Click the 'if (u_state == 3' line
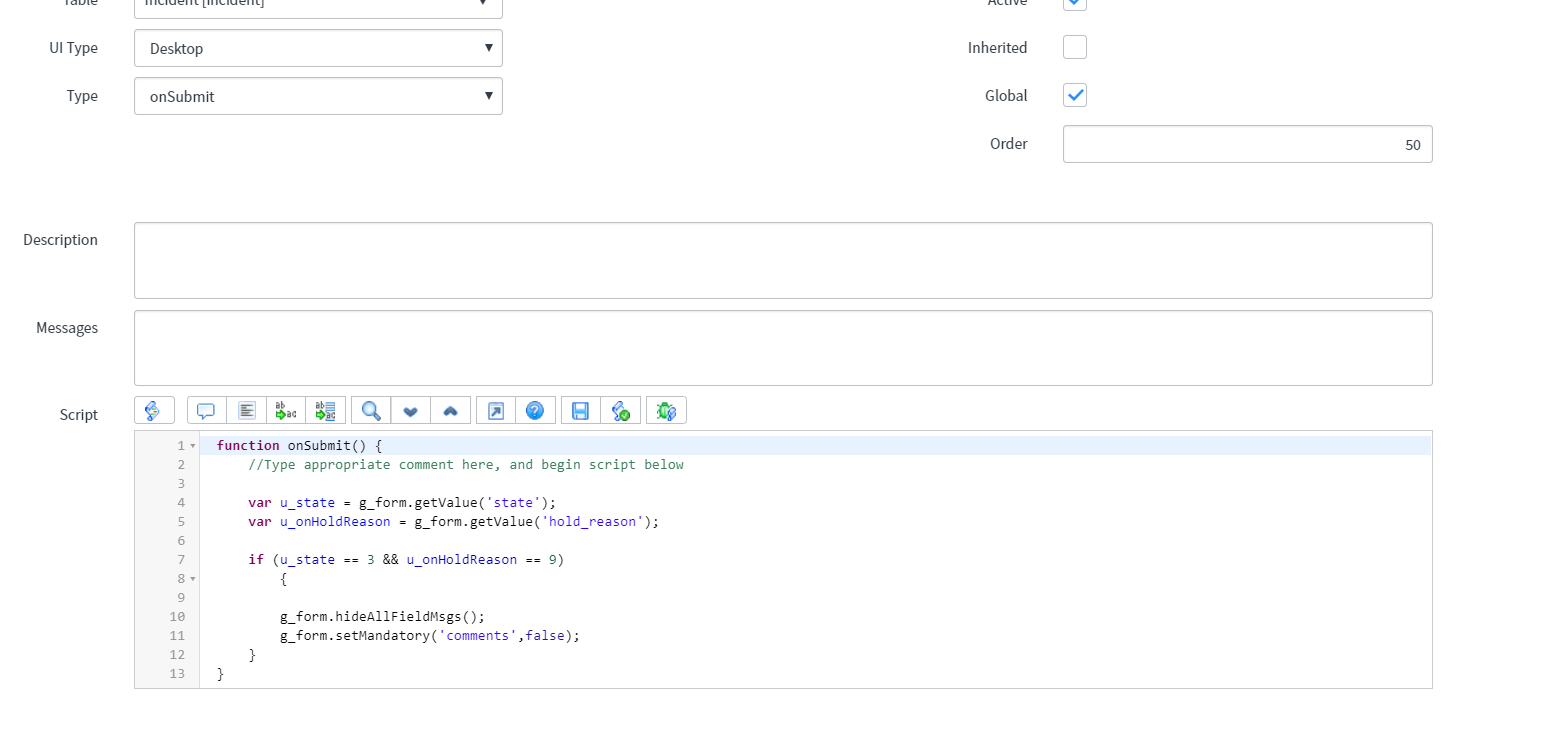 click(406, 560)
